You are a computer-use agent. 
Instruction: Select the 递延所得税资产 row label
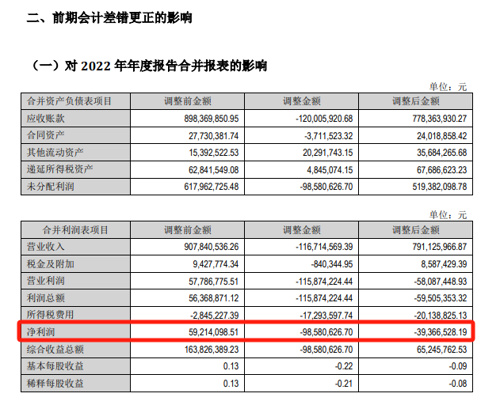tap(60, 169)
